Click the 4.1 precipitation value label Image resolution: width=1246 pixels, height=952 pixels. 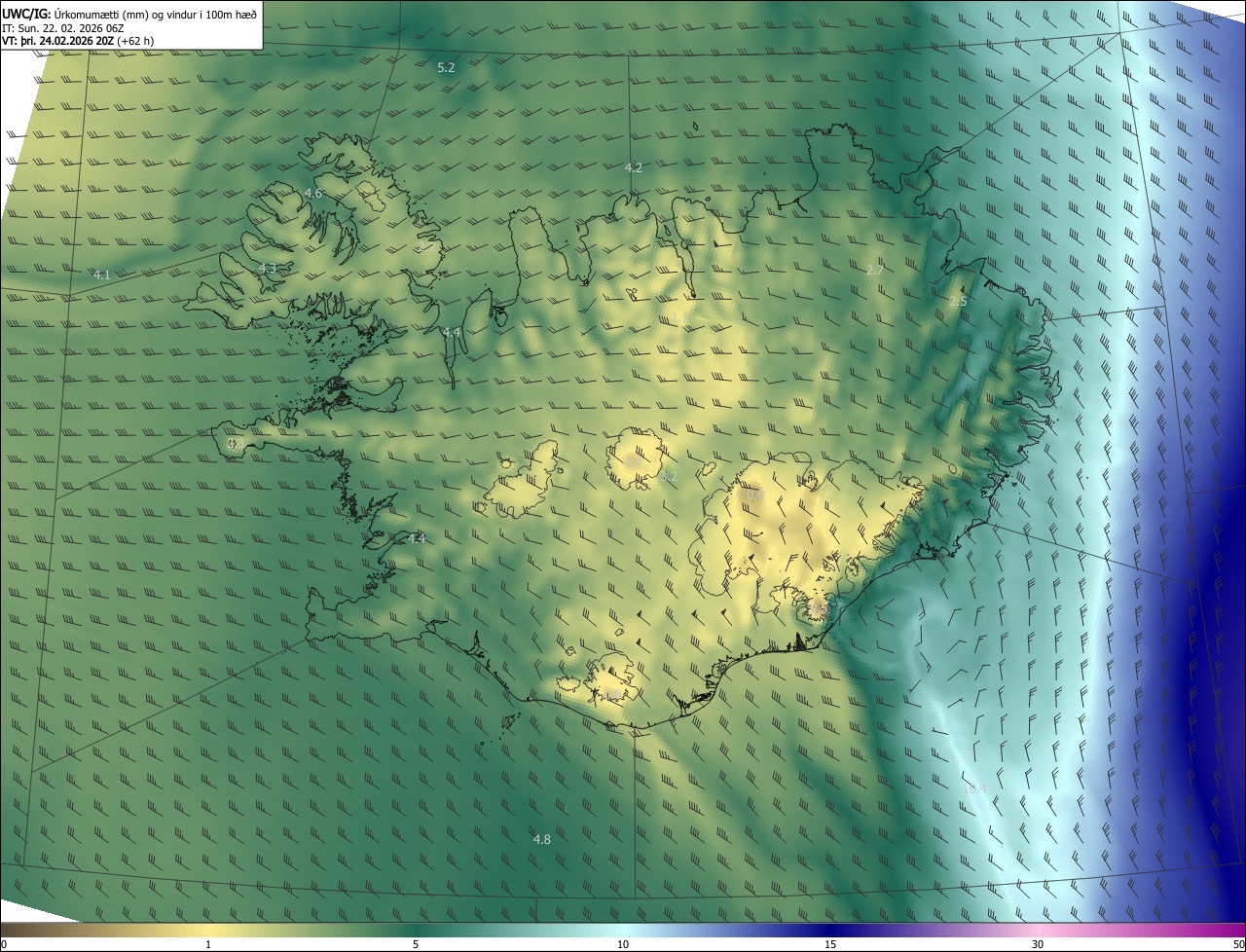pyautogui.click(x=101, y=275)
